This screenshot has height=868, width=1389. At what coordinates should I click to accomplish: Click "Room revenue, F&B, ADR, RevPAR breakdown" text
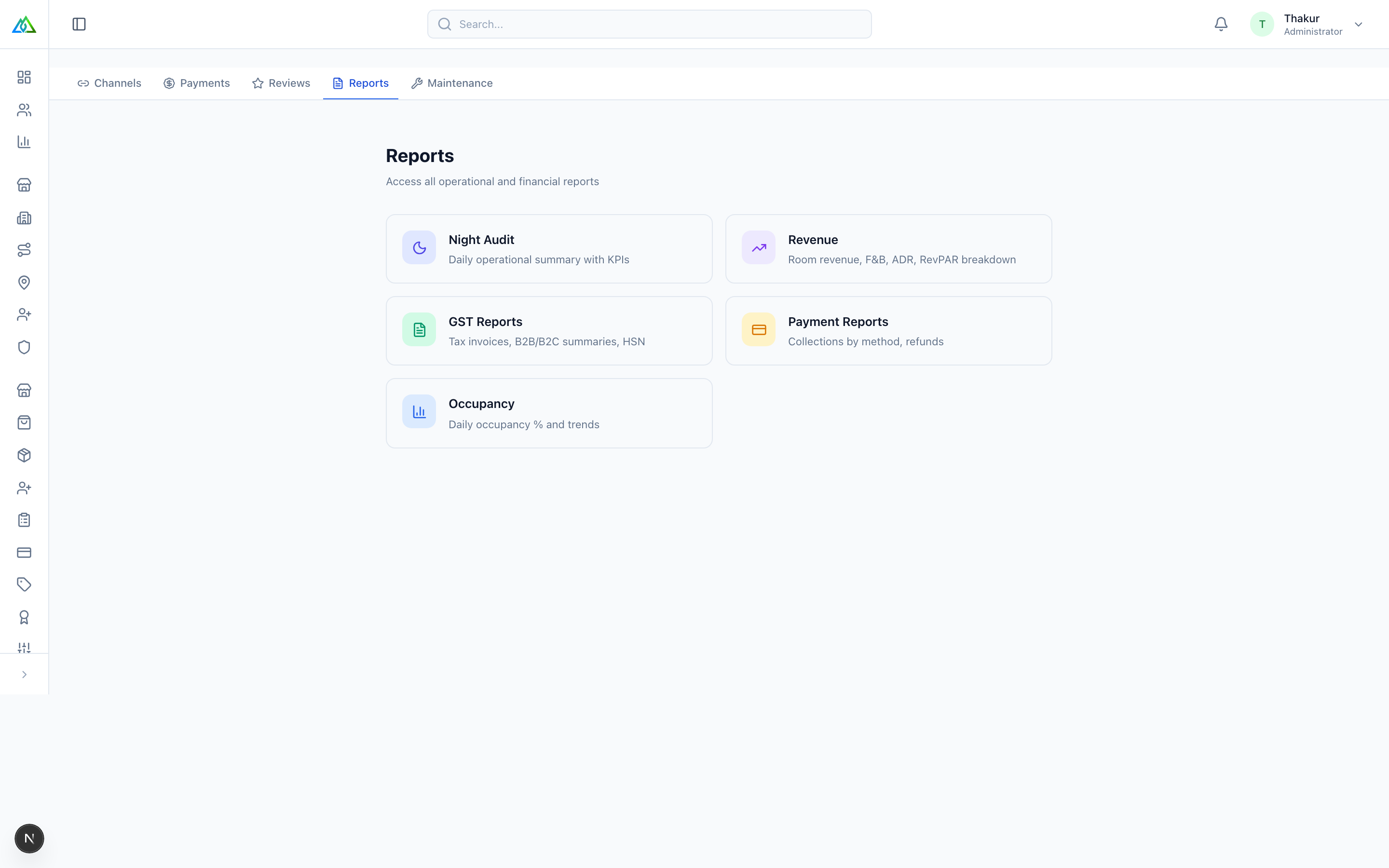(902, 259)
